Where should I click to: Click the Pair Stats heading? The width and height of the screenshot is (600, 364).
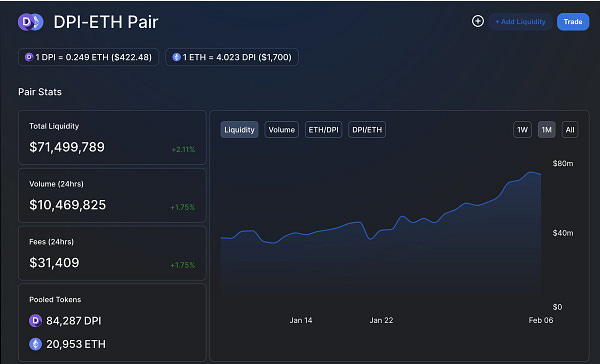coord(40,92)
